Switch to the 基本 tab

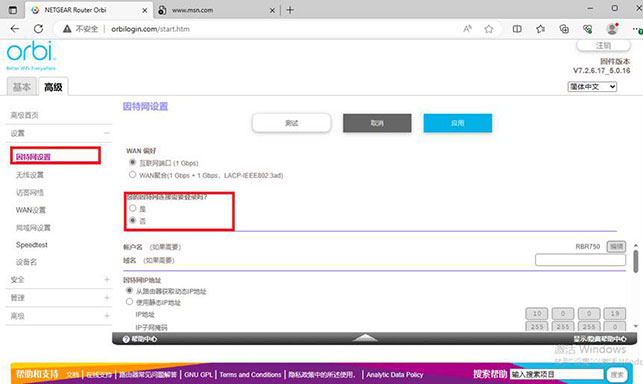click(22, 87)
